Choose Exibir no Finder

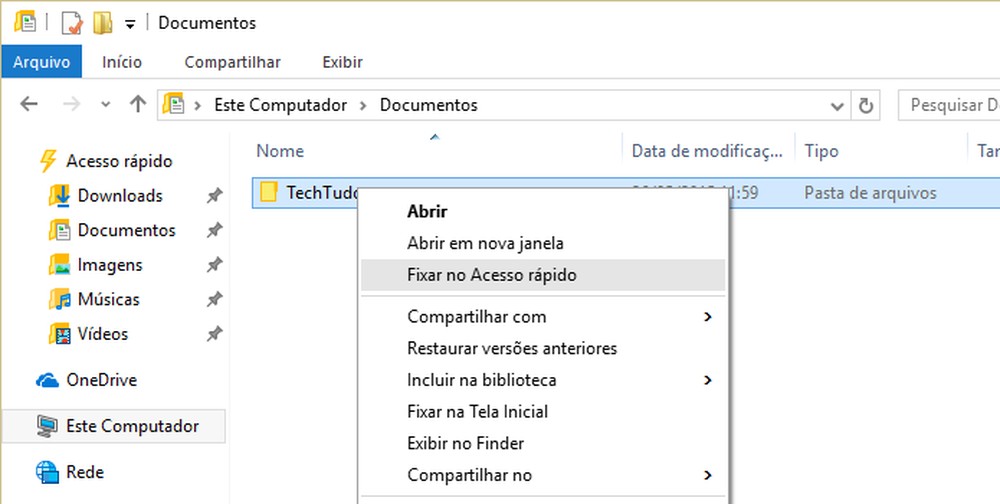tap(466, 443)
